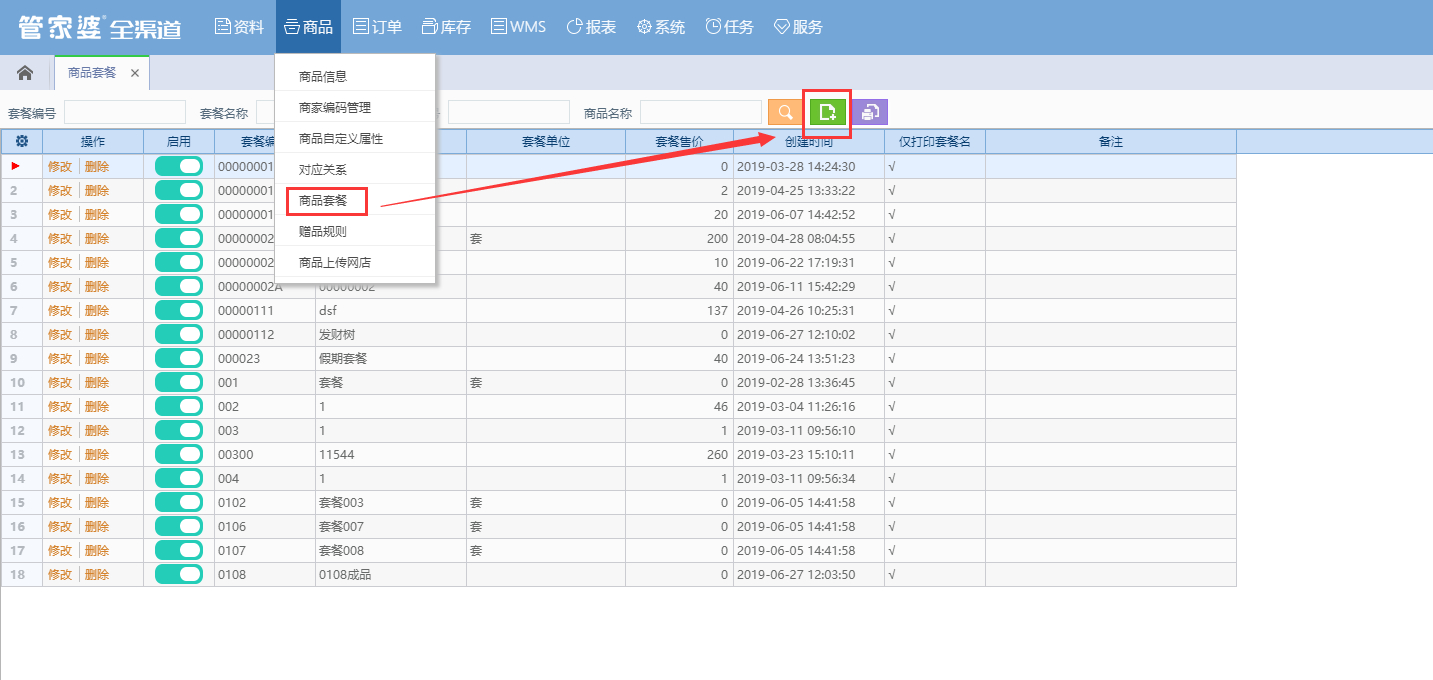Toggle the enable switch for package 00300
1433x680 pixels.
click(x=179, y=454)
